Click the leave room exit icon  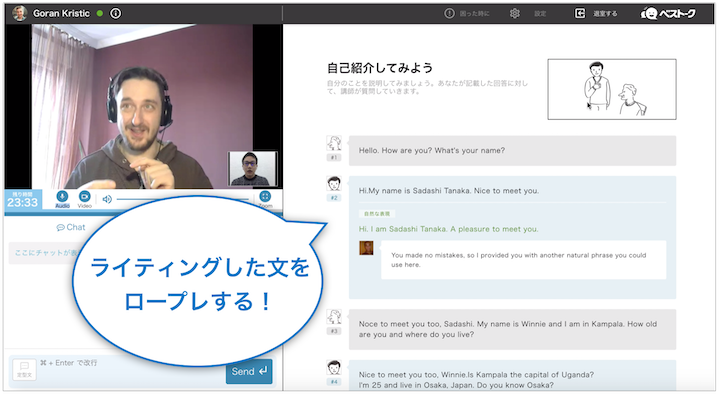click(x=580, y=13)
